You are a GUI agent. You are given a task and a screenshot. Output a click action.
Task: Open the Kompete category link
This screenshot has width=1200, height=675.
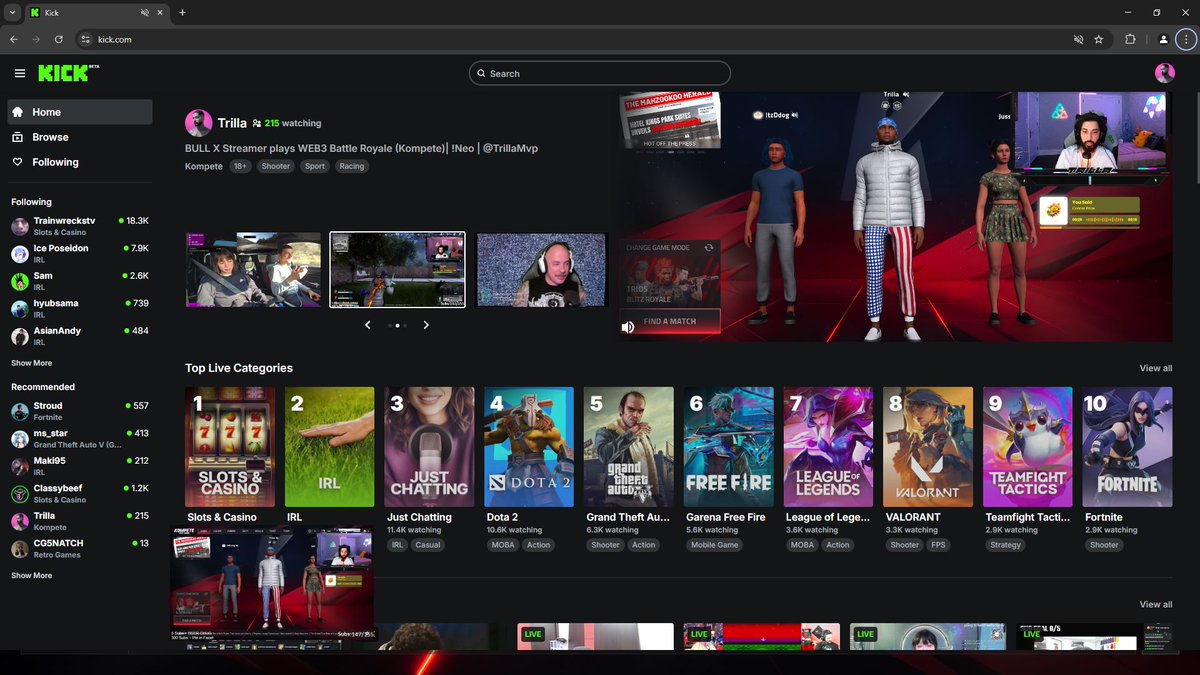[x=204, y=166]
